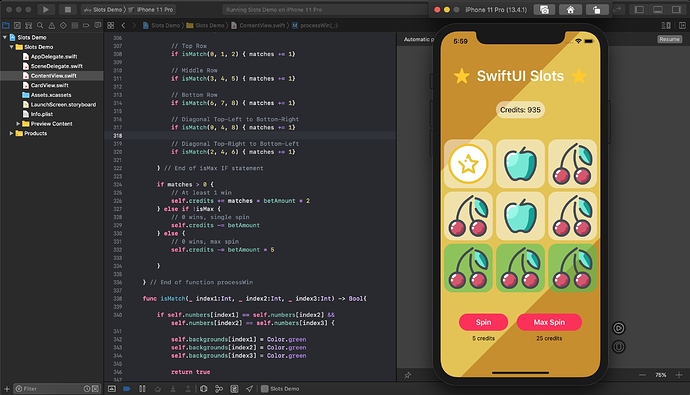690x395 pixels.
Task: Toggle recent files filter clock icon
Action: tap(87, 389)
